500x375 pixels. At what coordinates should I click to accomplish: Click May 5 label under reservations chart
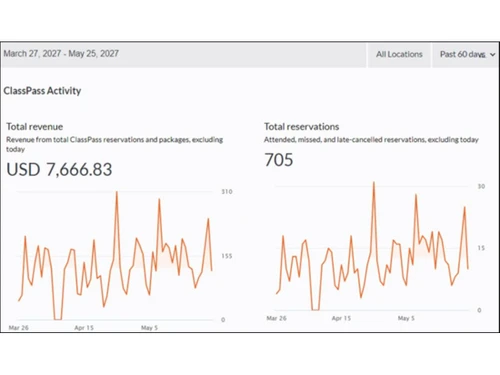pos(406,318)
